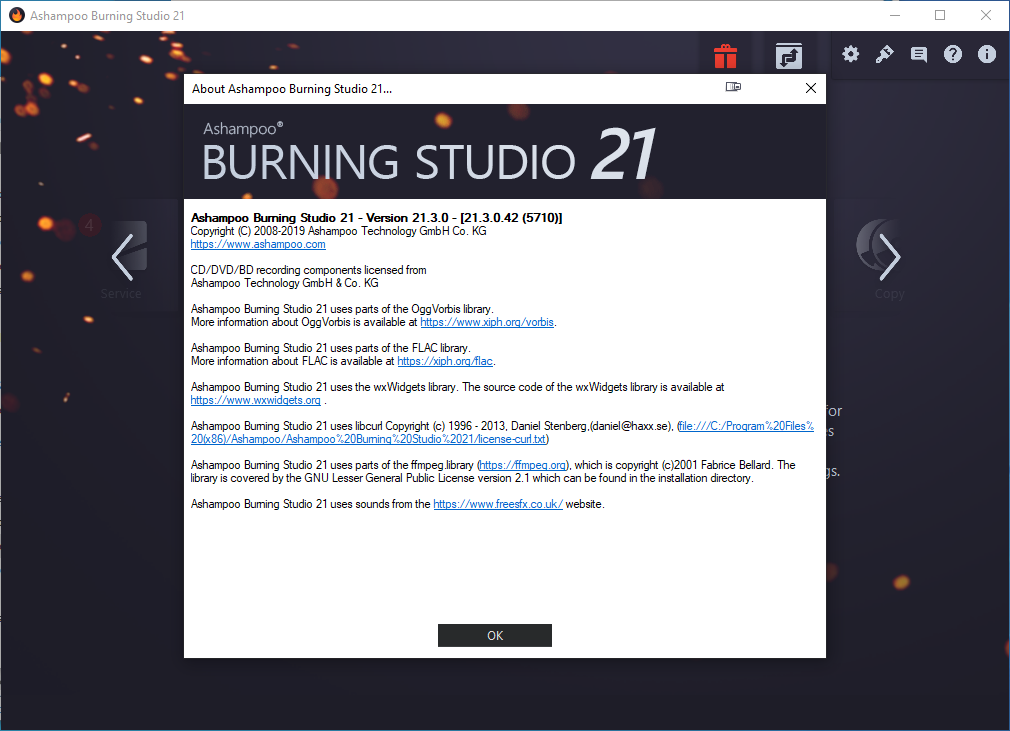
Task: Open help with the question mark icon
Action: pos(953,54)
